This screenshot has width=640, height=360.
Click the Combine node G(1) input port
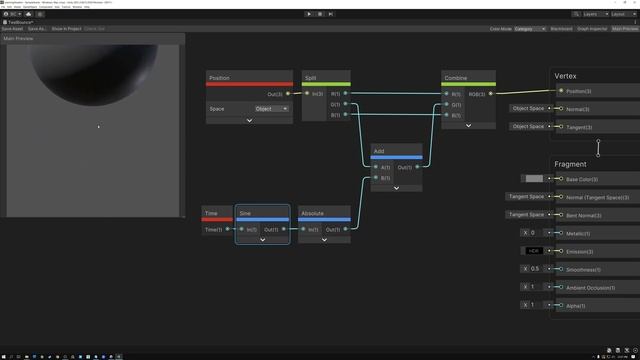[447, 104]
